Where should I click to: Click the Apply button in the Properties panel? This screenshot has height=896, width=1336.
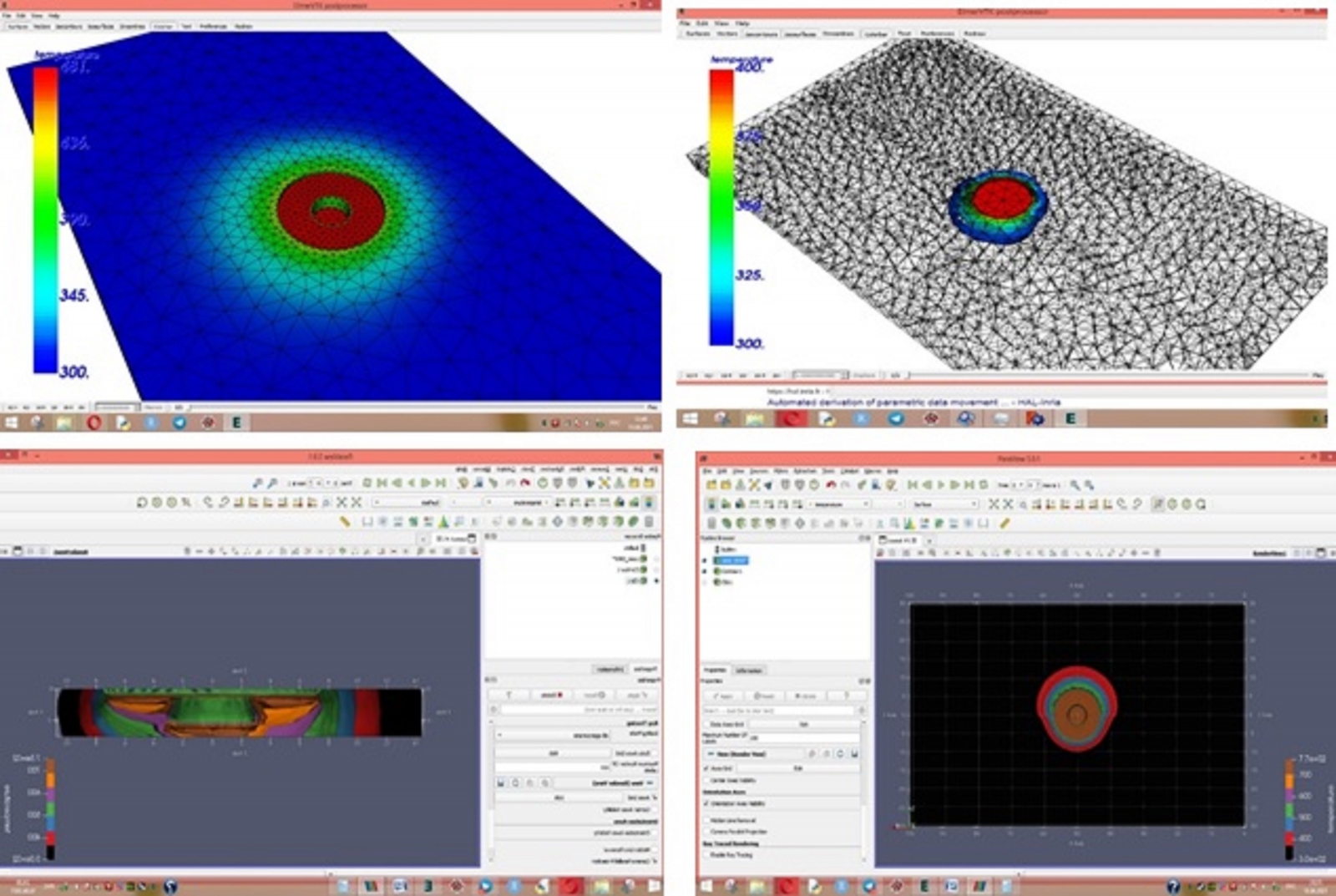(x=723, y=696)
